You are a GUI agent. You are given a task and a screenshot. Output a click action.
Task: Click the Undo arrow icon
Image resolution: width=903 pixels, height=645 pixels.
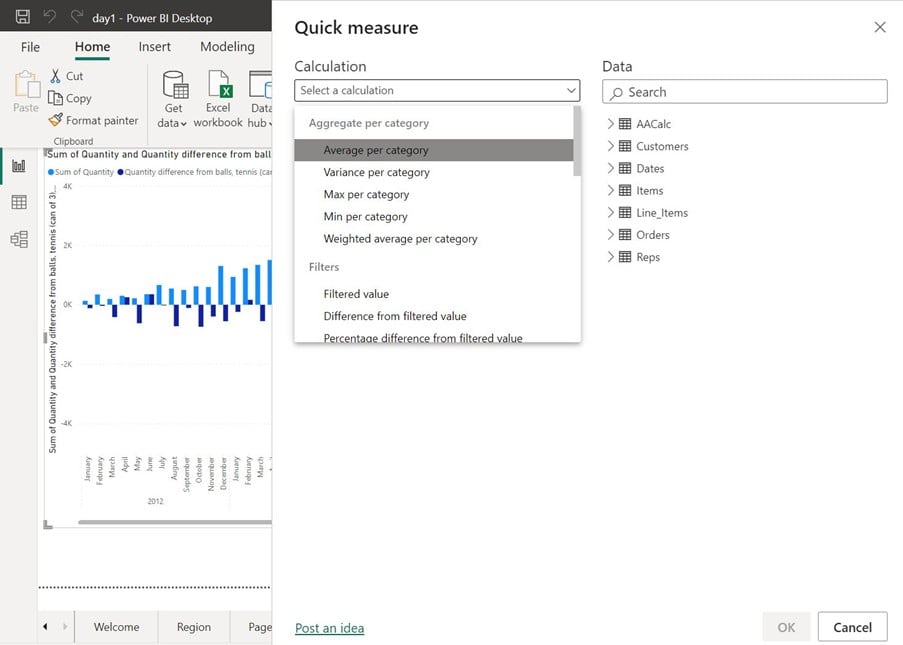pos(50,17)
